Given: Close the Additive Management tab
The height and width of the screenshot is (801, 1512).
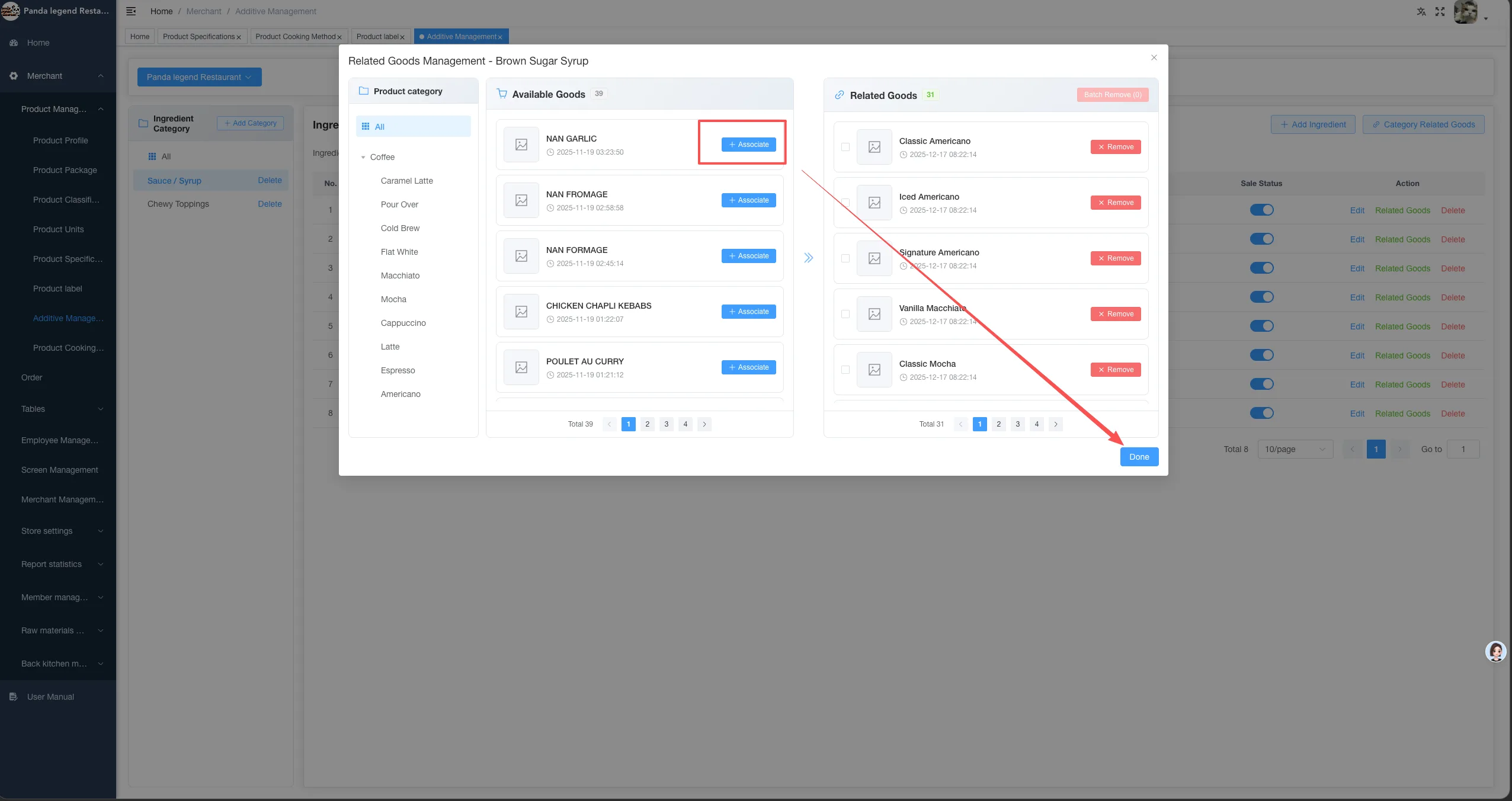Looking at the screenshot, I should click(x=500, y=37).
